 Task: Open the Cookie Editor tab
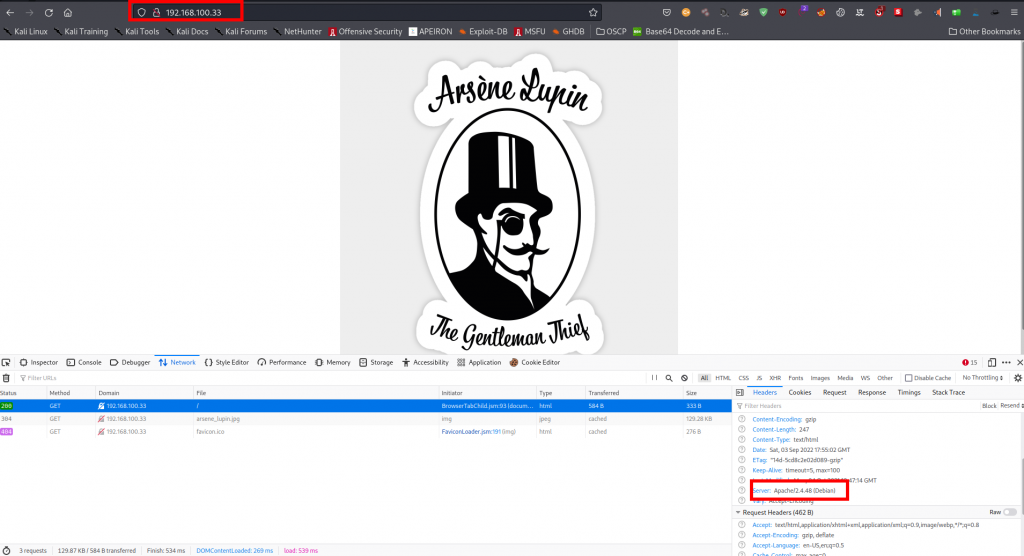535,362
